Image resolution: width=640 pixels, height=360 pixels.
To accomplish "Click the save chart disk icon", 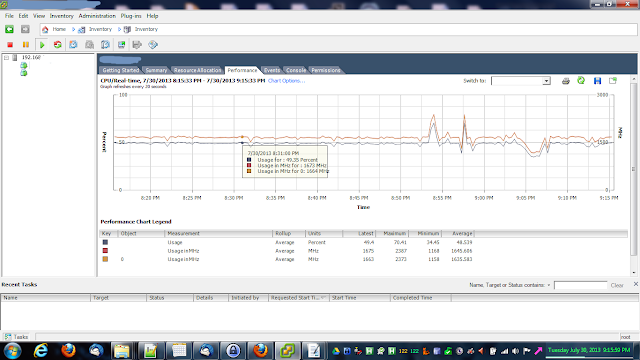I will [597, 81].
